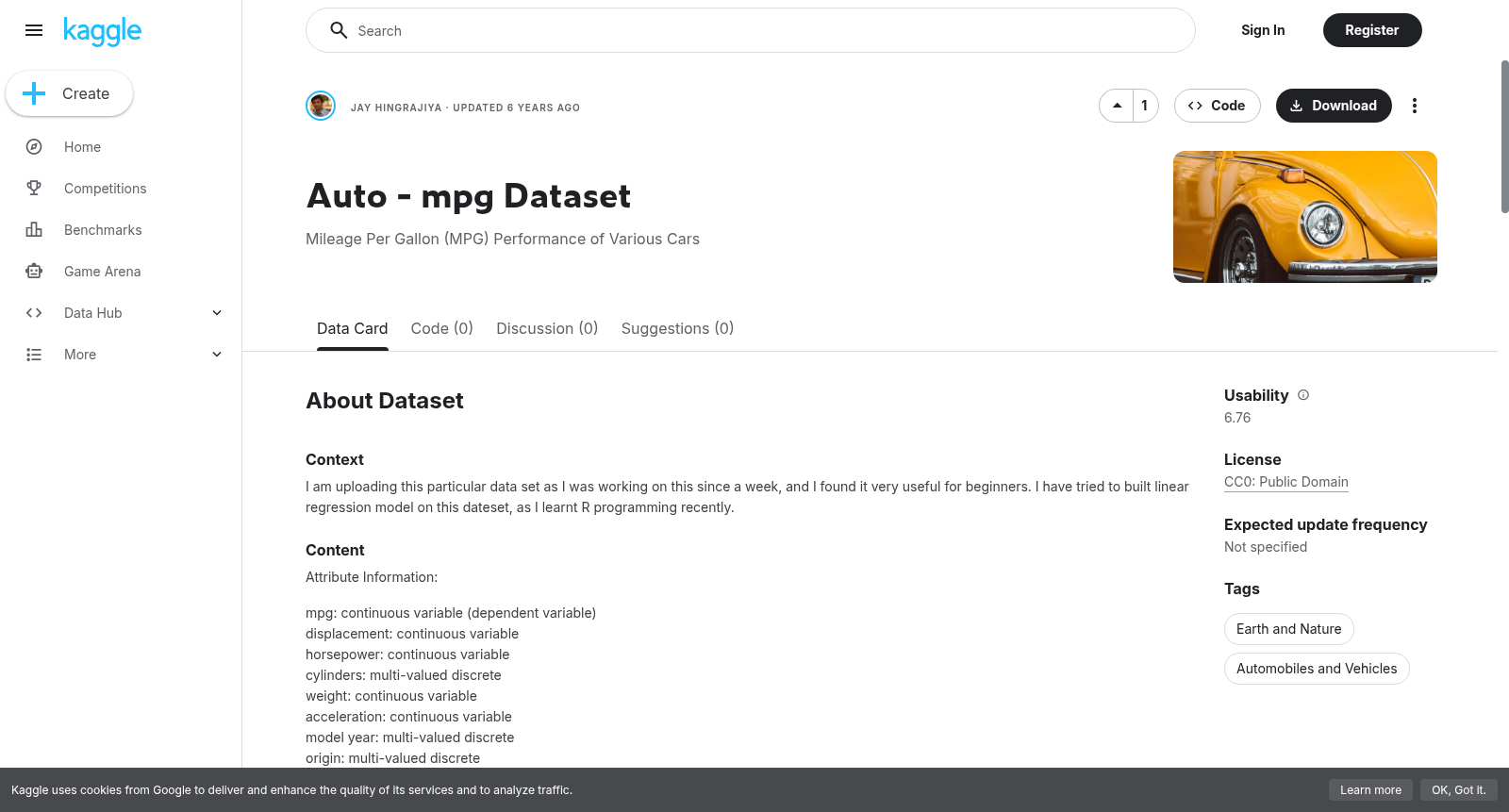Click the Game Arena robot icon
Screen dimensions: 1509x812
pyautogui.click(x=34, y=272)
